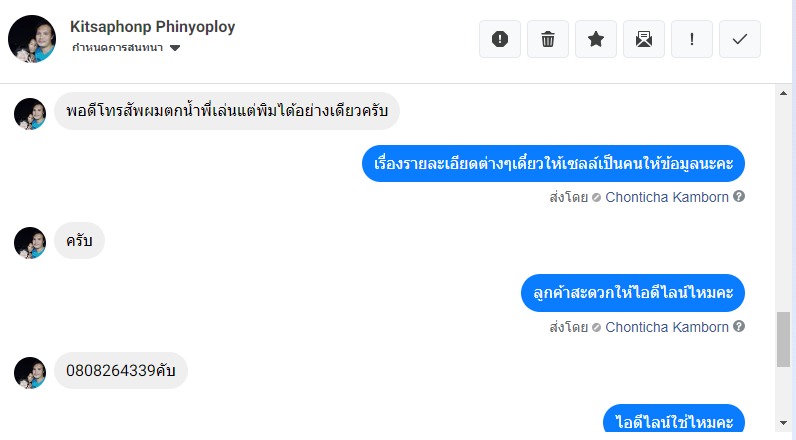This screenshot has width=796, height=440.
Task: Click the blue ลูกค้าสะดวกให้ไอดีไลน์ไหมคะ message bubble
Action: pyautogui.click(x=633, y=293)
